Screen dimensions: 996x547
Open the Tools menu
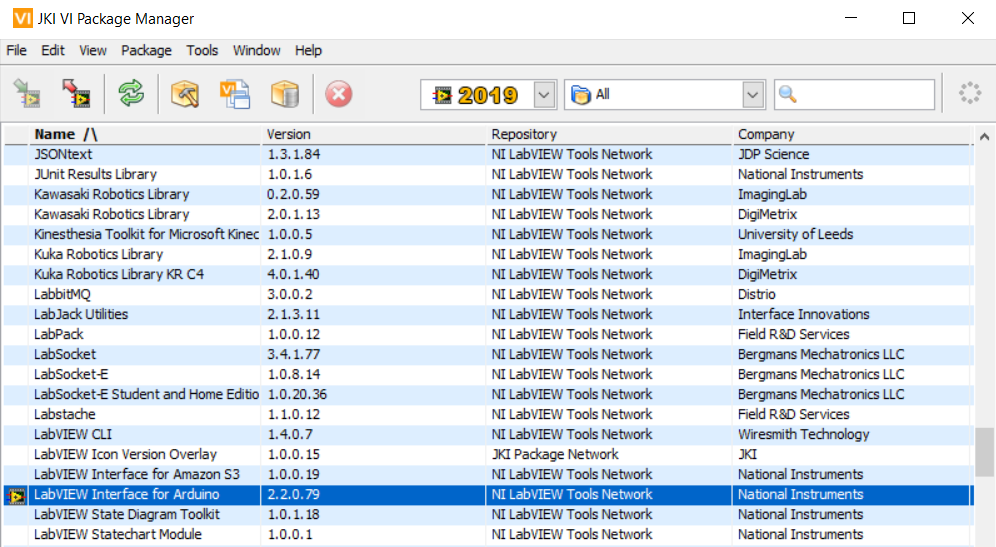[x=202, y=50]
